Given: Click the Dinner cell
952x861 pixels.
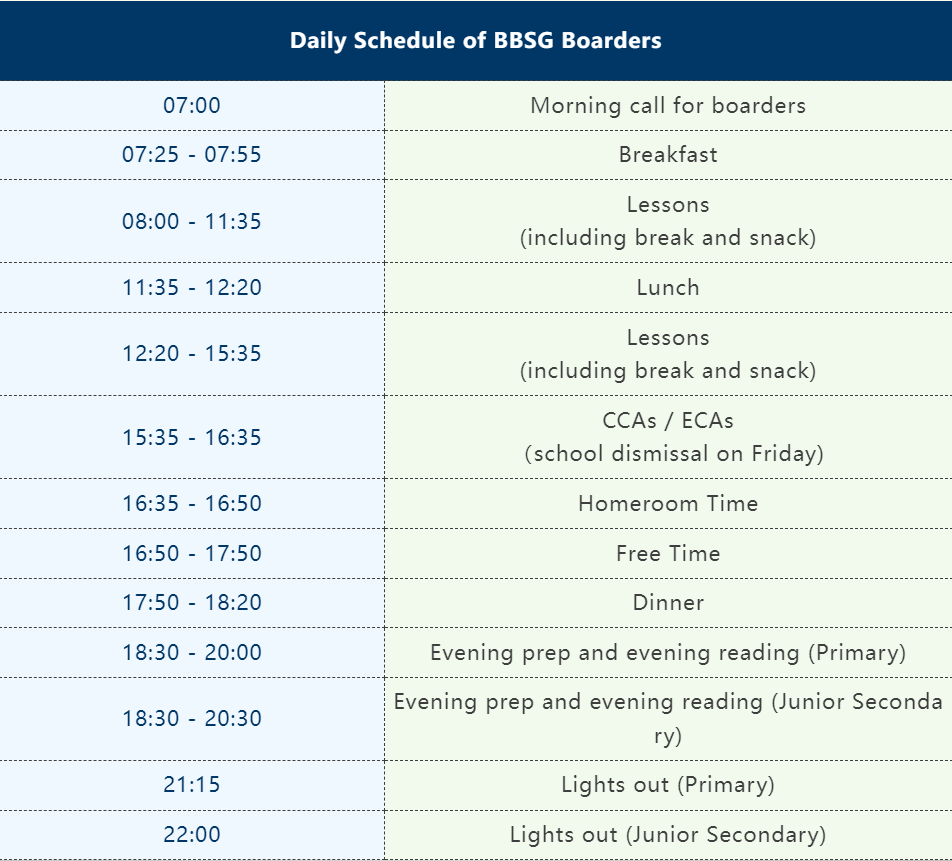Looking at the screenshot, I should point(668,603).
